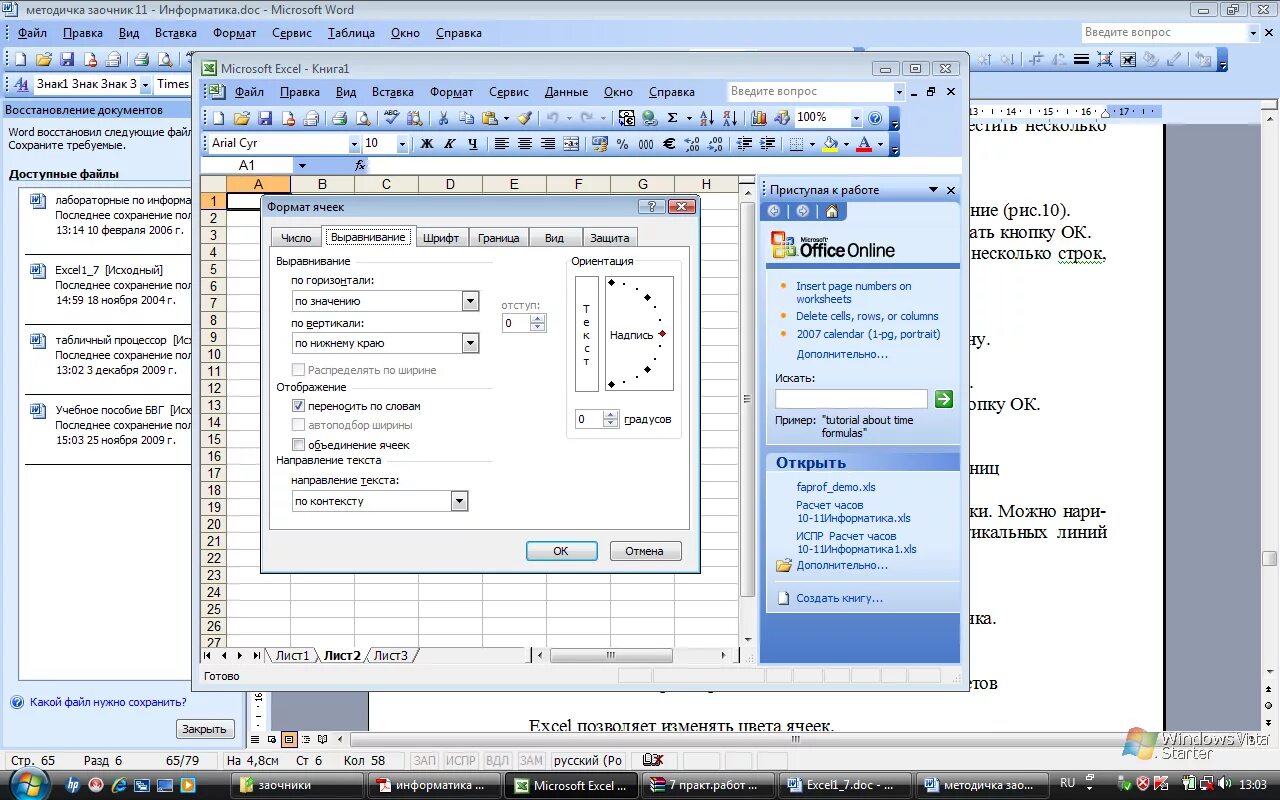1280x800 pixels.
Task: Click 'Закрыть' in Word recovery pane
Action: 205,729
